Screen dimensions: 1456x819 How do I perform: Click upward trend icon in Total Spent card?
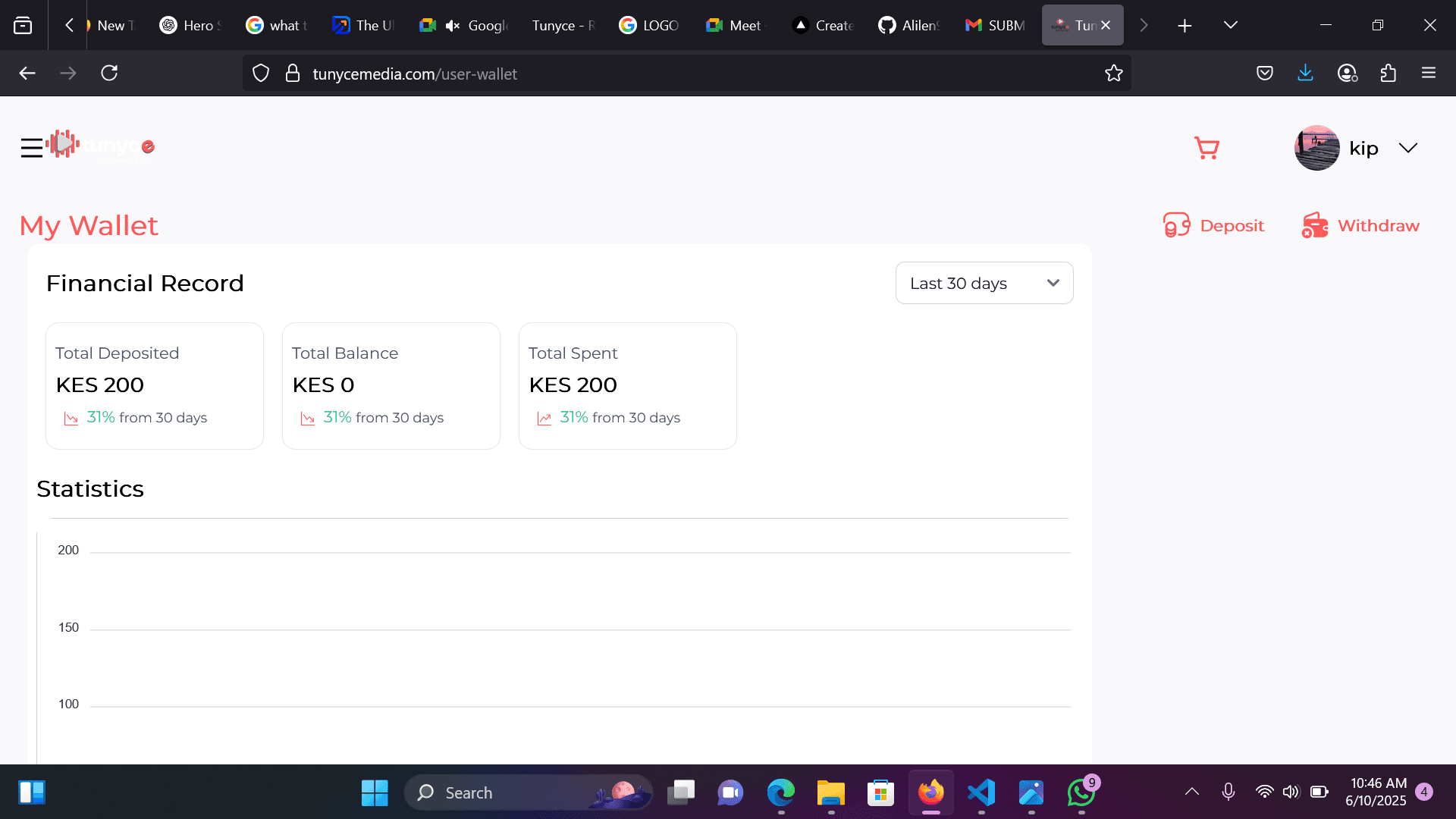[x=544, y=419]
